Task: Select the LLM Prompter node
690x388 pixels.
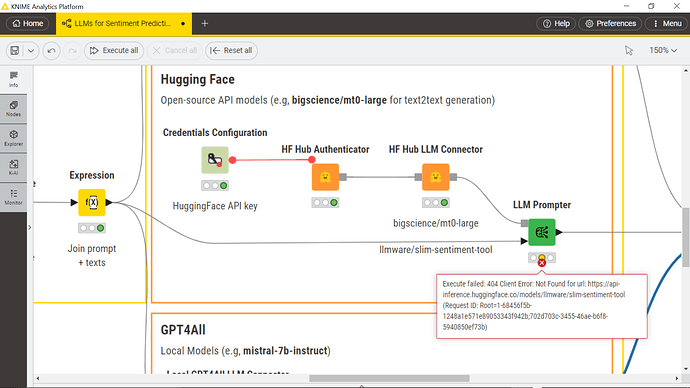Action: [542, 232]
